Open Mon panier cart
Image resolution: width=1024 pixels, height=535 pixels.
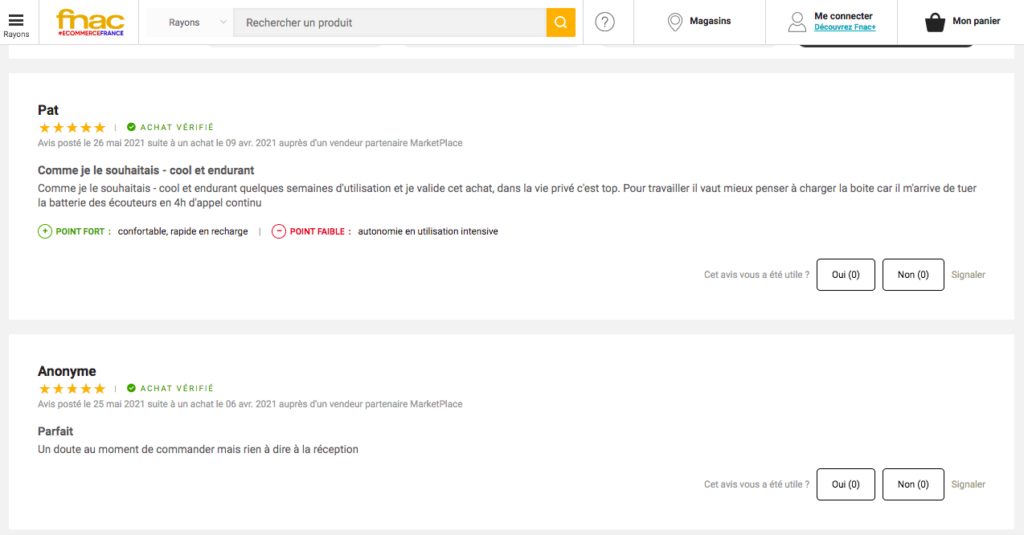(976, 21)
